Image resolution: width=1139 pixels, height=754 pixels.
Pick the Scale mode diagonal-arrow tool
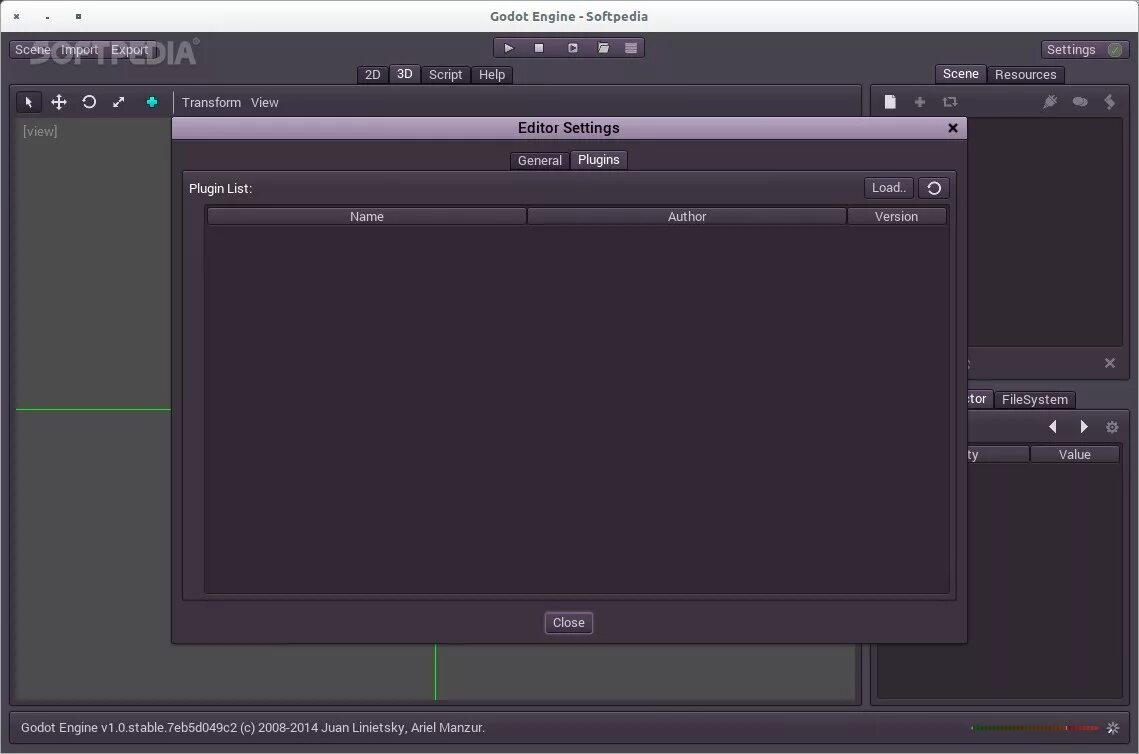[119, 102]
